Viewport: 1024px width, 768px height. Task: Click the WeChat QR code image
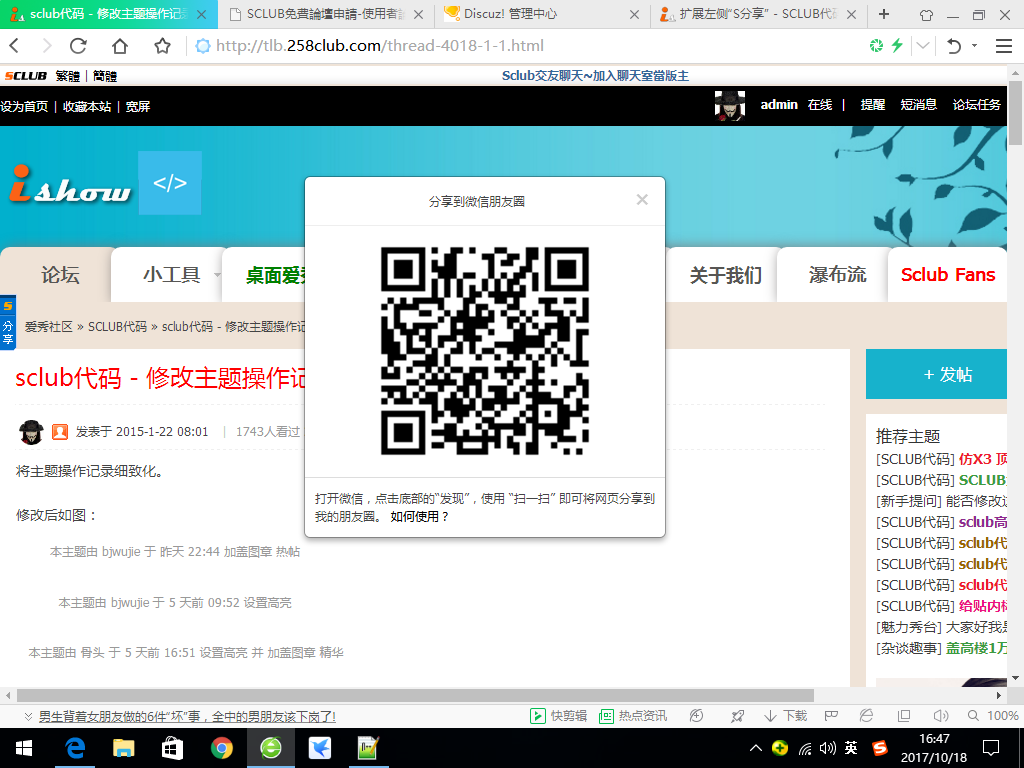coord(485,351)
